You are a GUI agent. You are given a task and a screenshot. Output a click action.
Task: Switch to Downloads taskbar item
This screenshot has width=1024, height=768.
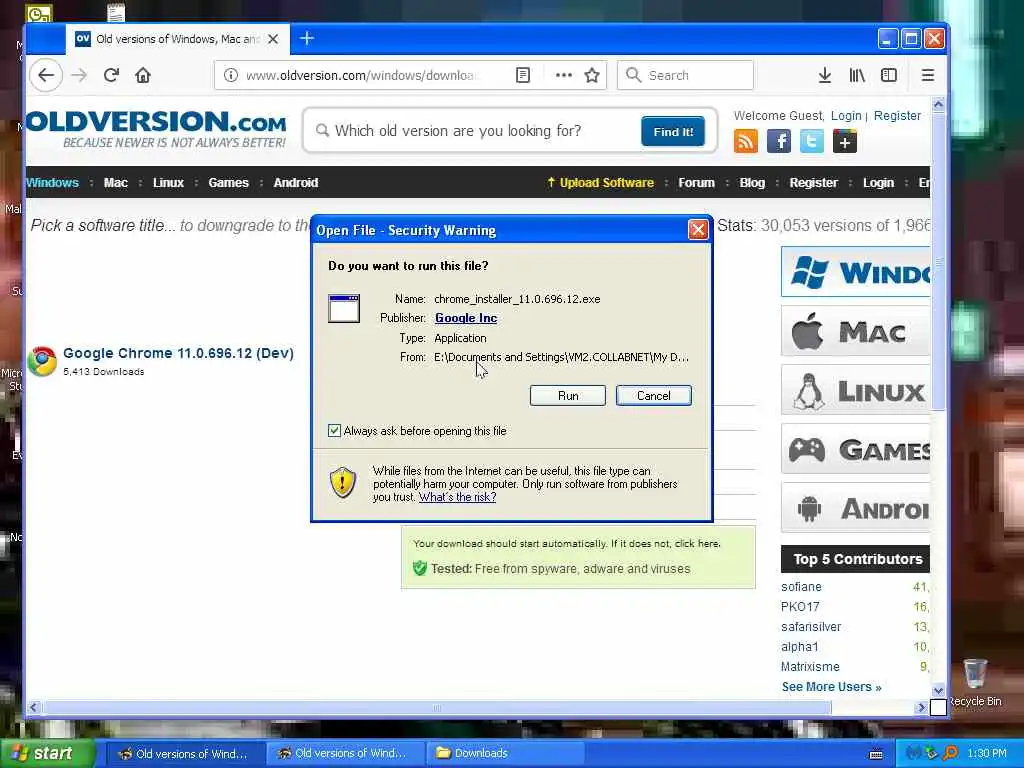pyautogui.click(x=505, y=753)
